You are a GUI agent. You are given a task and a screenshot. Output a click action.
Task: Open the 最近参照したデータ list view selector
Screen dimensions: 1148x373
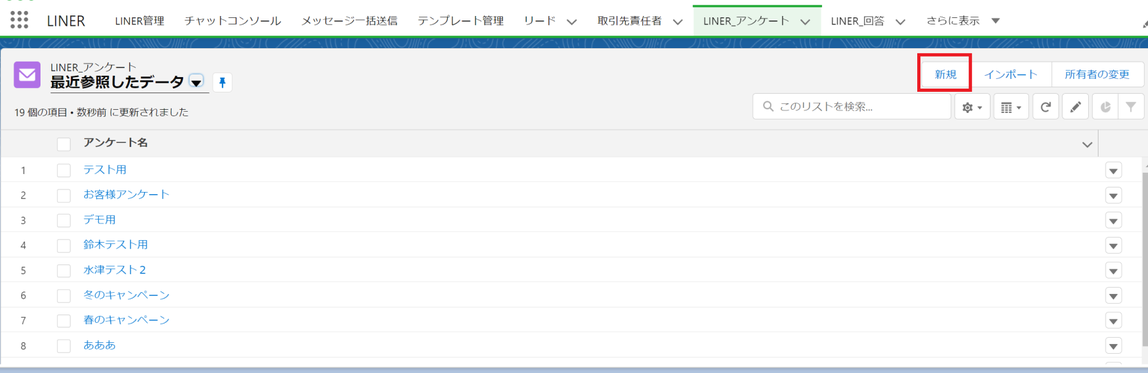pyautogui.click(x=195, y=82)
